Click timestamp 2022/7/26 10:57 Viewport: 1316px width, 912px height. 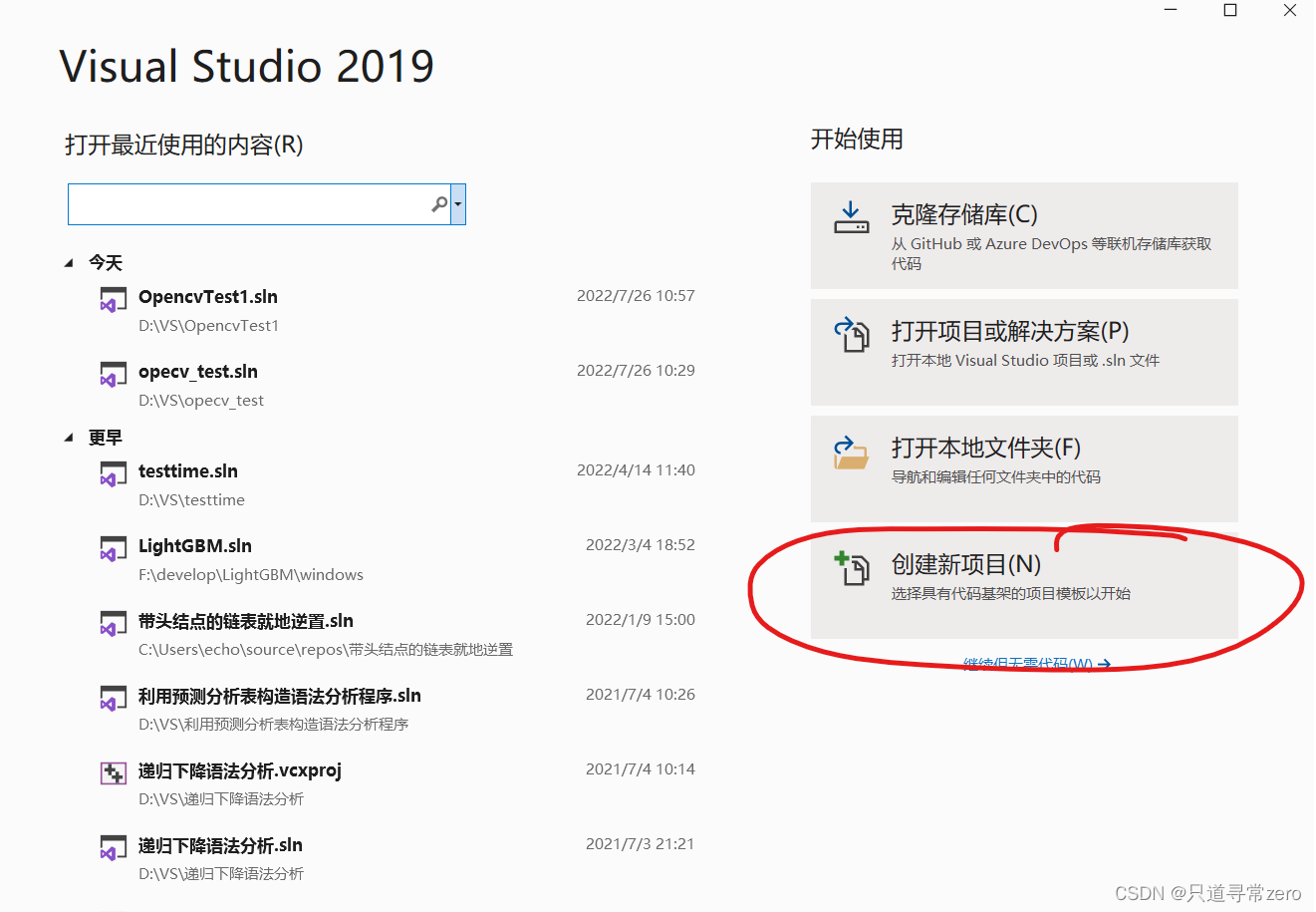tap(636, 296)
